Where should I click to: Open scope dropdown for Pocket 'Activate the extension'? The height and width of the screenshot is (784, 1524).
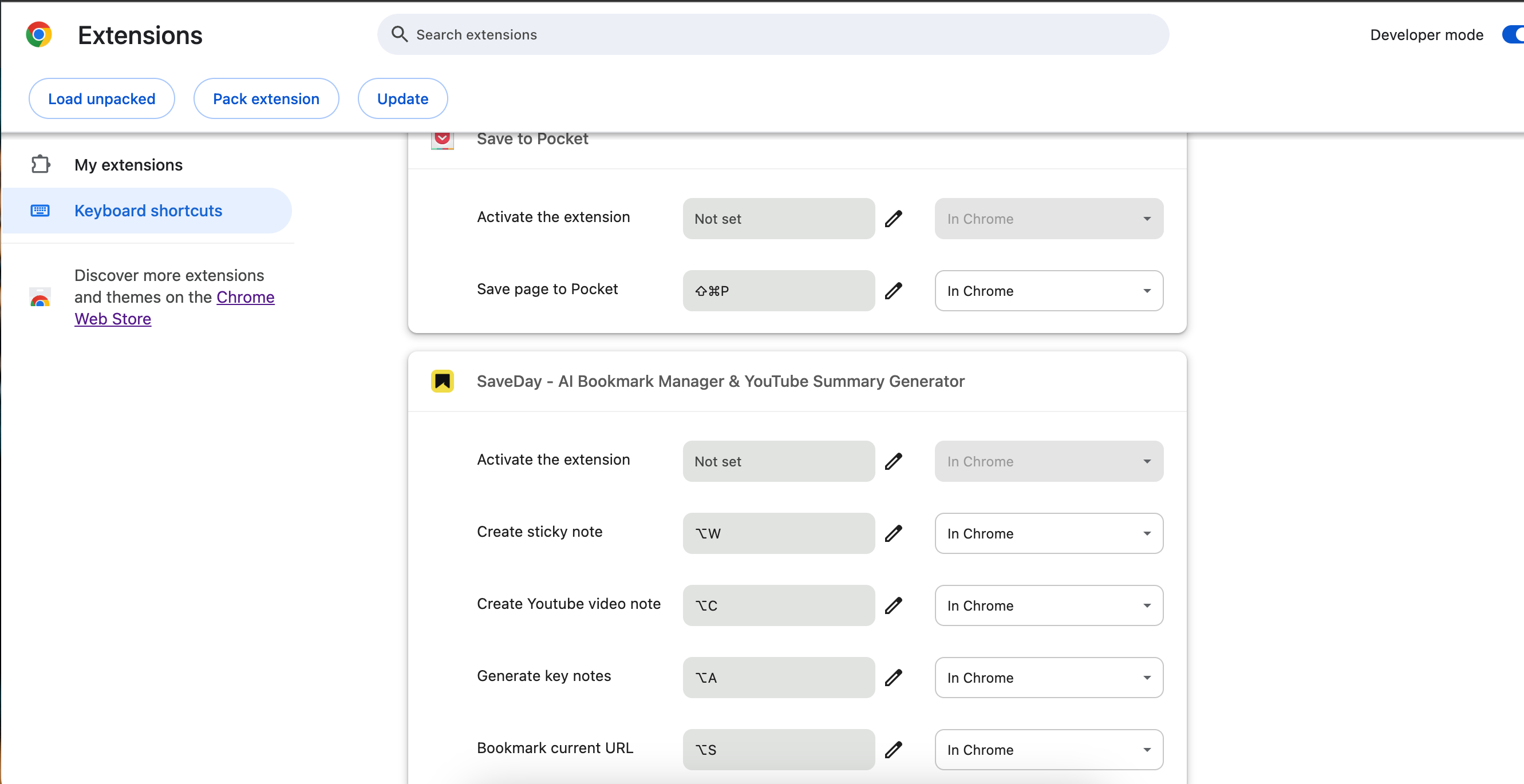[1049, 219]
